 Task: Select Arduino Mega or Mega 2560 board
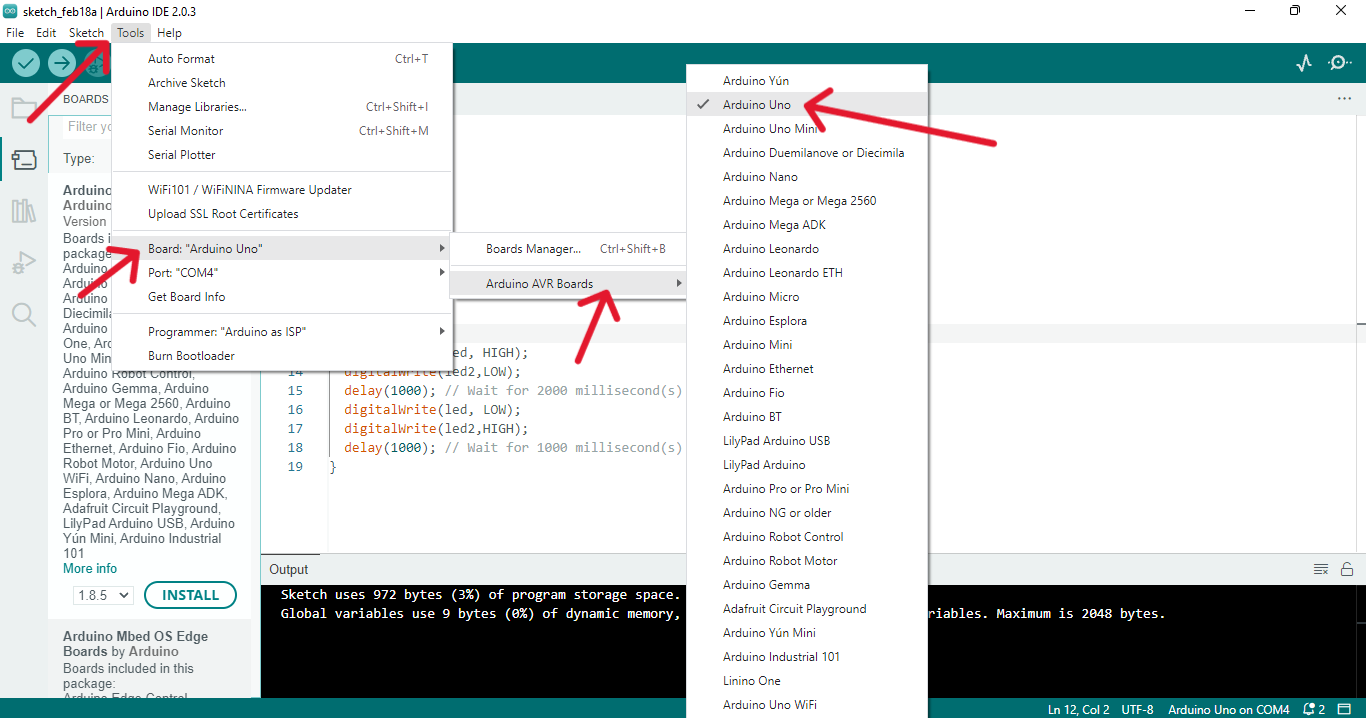coord(807,201)
